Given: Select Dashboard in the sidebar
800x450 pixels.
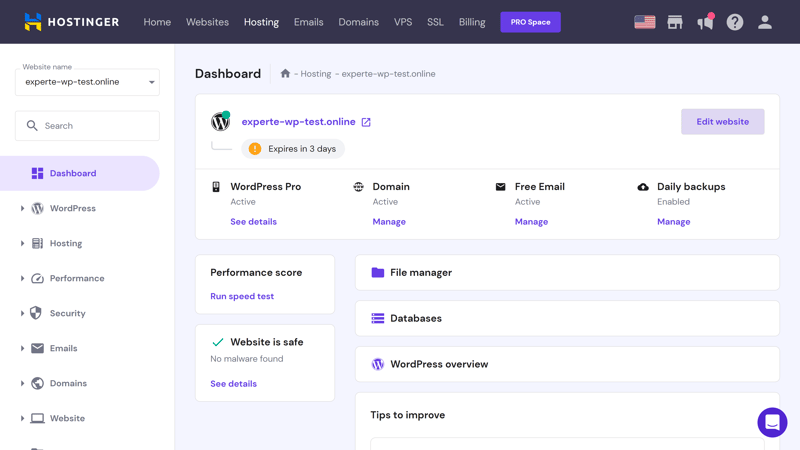Looking at the screenshot, I should pyautogui.click(x=80, y=173).
